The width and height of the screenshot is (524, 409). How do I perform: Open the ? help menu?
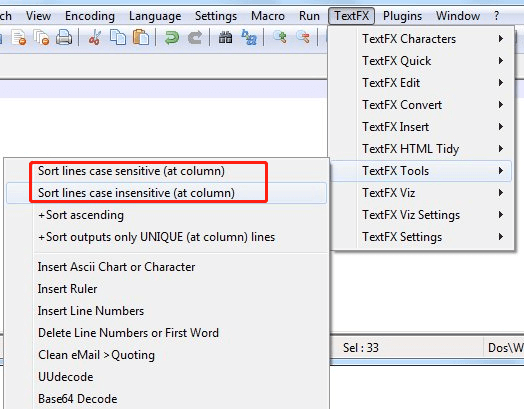pos(497,16)
